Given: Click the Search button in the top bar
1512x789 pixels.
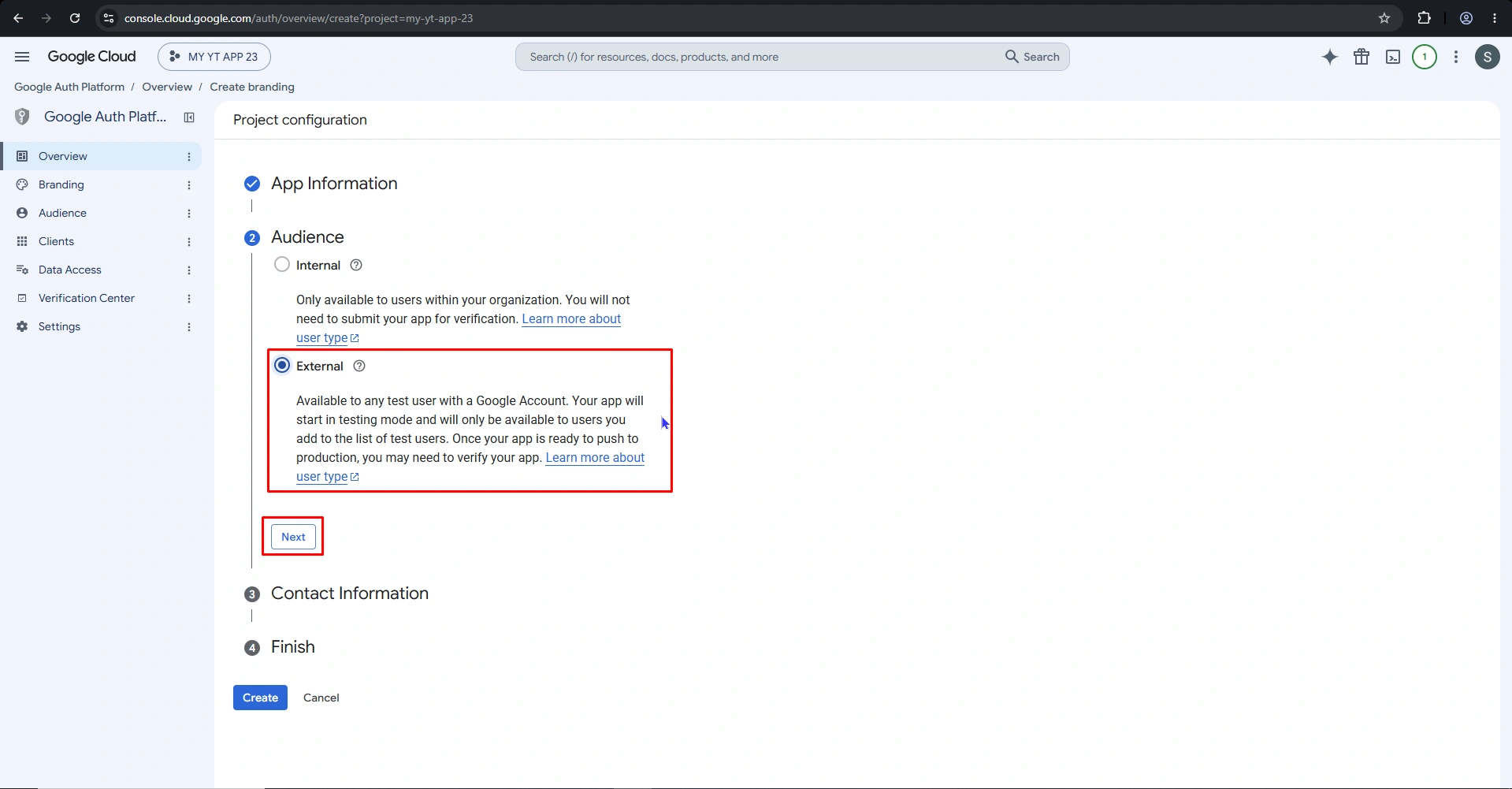Looking at the screenshot, I should click(1032, 57).
